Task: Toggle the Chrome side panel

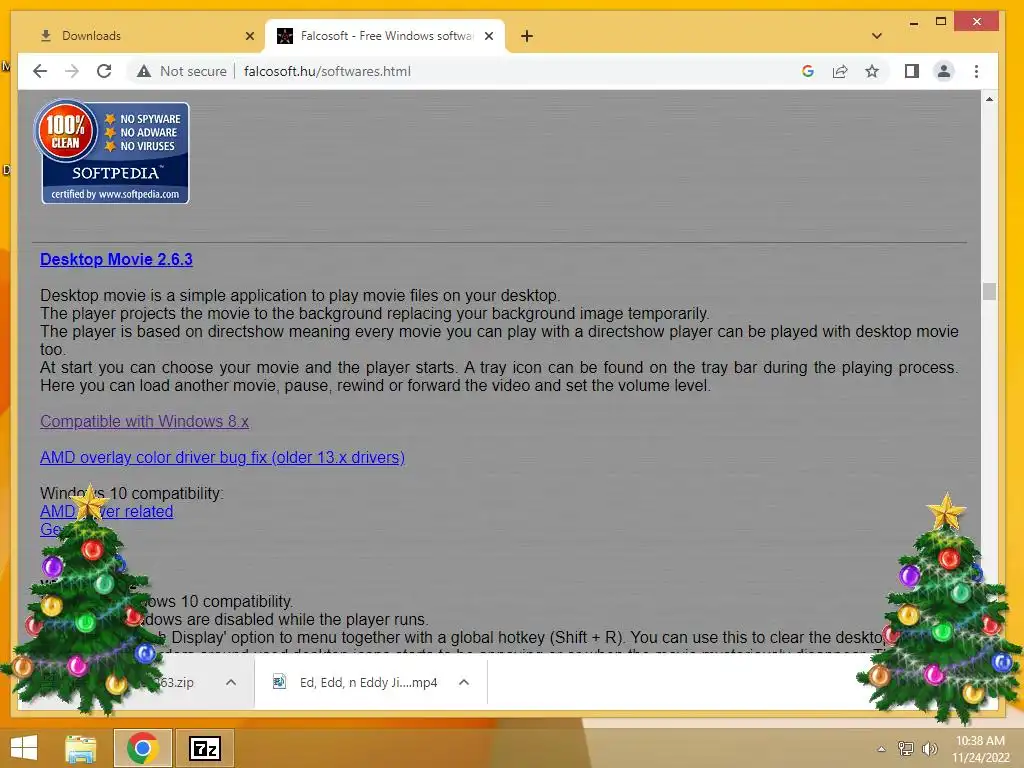Action: (912, 71)
